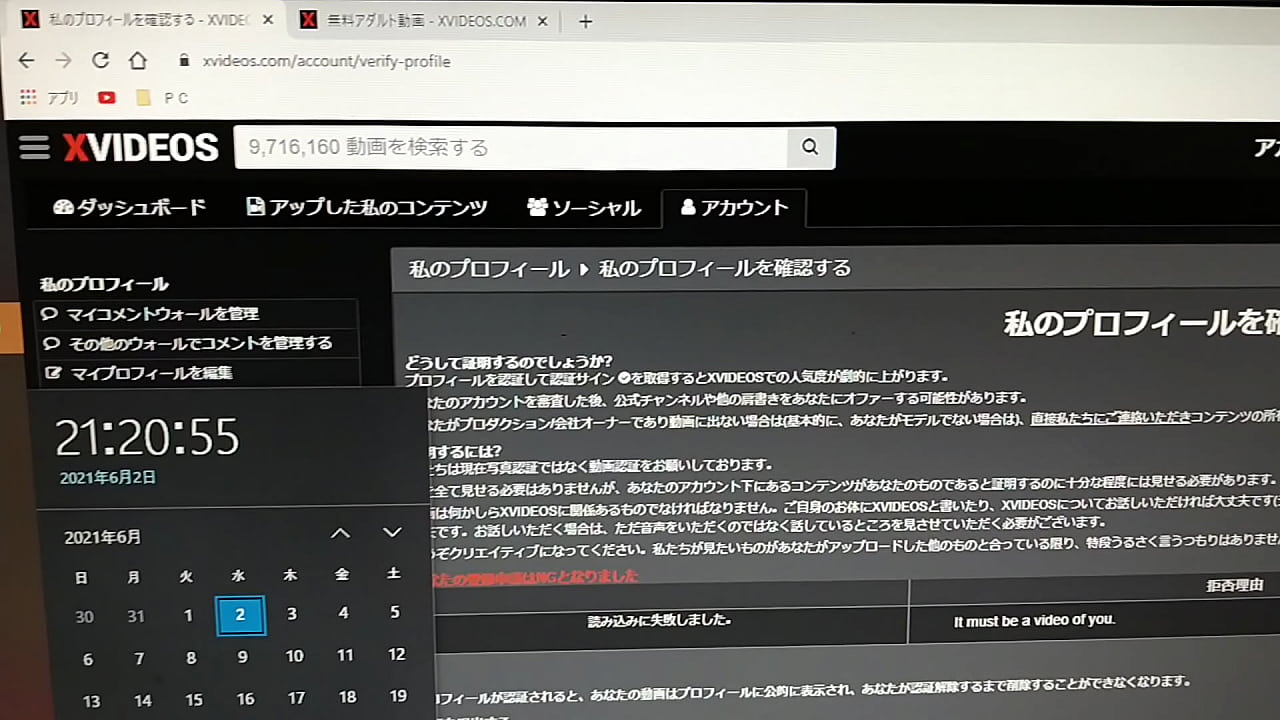This screenshot has width=1280, height=720.
Task: Click the XVIDEOS logo
Action: point(141,148)
